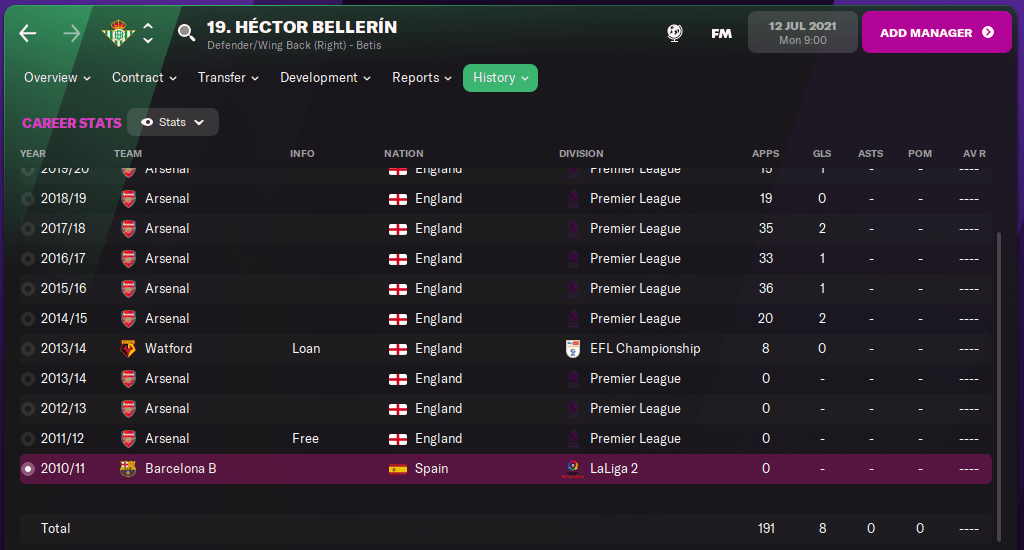
Task: Select the 2018/19 Arsenal row radio
Action: point(28,199)
